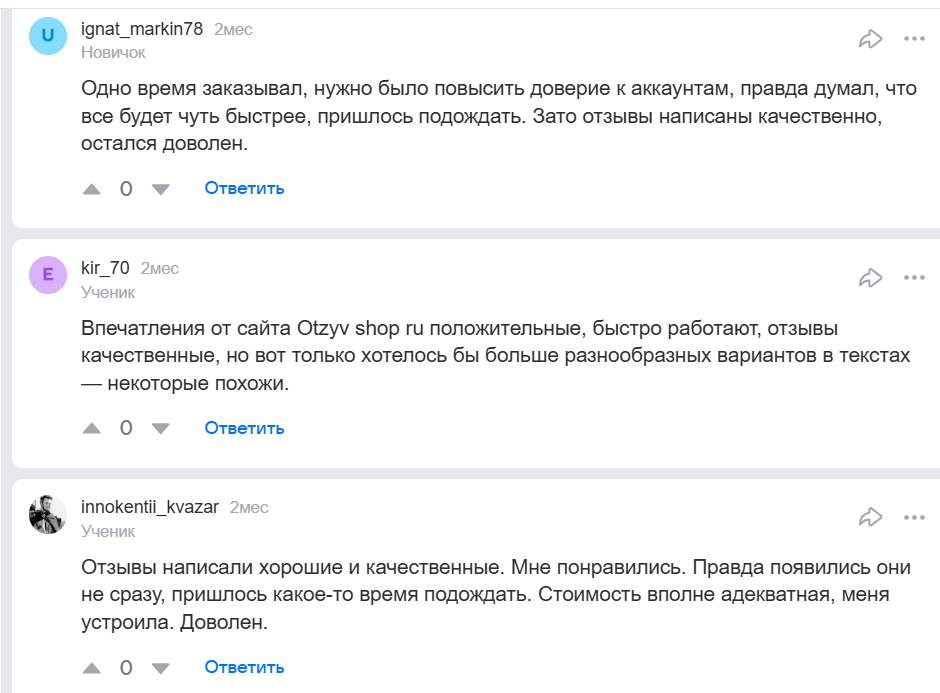This screenshot has height=693, width=940.
Task: Upvote ignat_markin78's comment
Action: [x=92, y=188]
